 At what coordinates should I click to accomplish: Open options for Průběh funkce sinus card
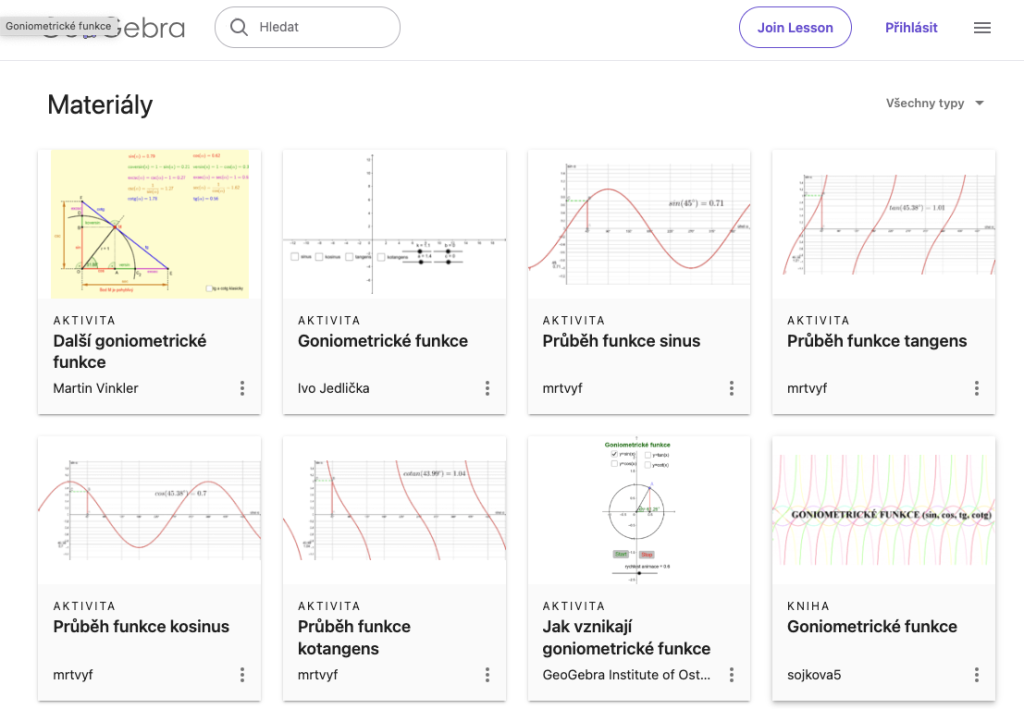(x=732, y=388)
